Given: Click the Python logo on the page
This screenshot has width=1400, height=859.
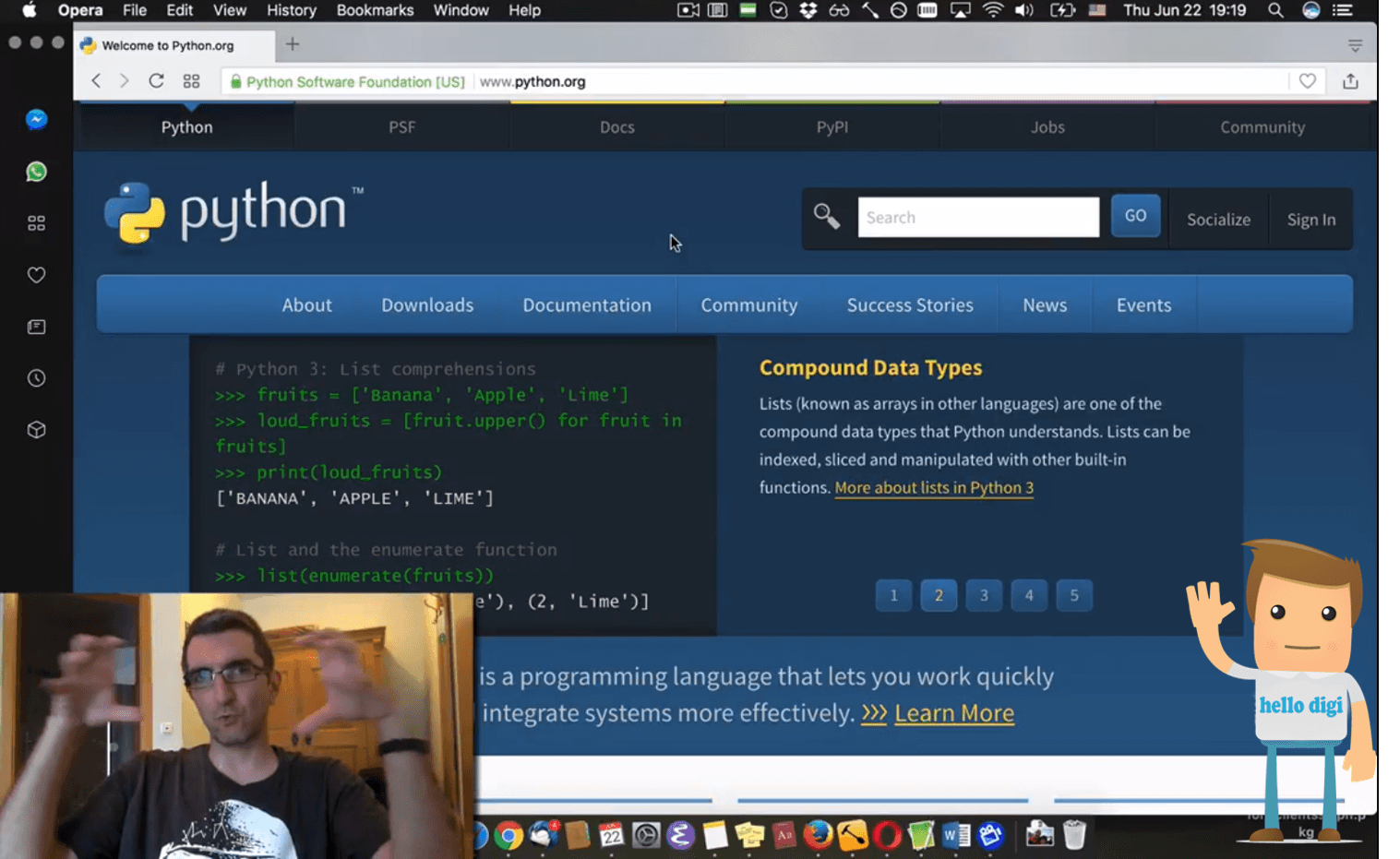Looking at the screenshot, I should pyautogui.click(x=233, y=213).
